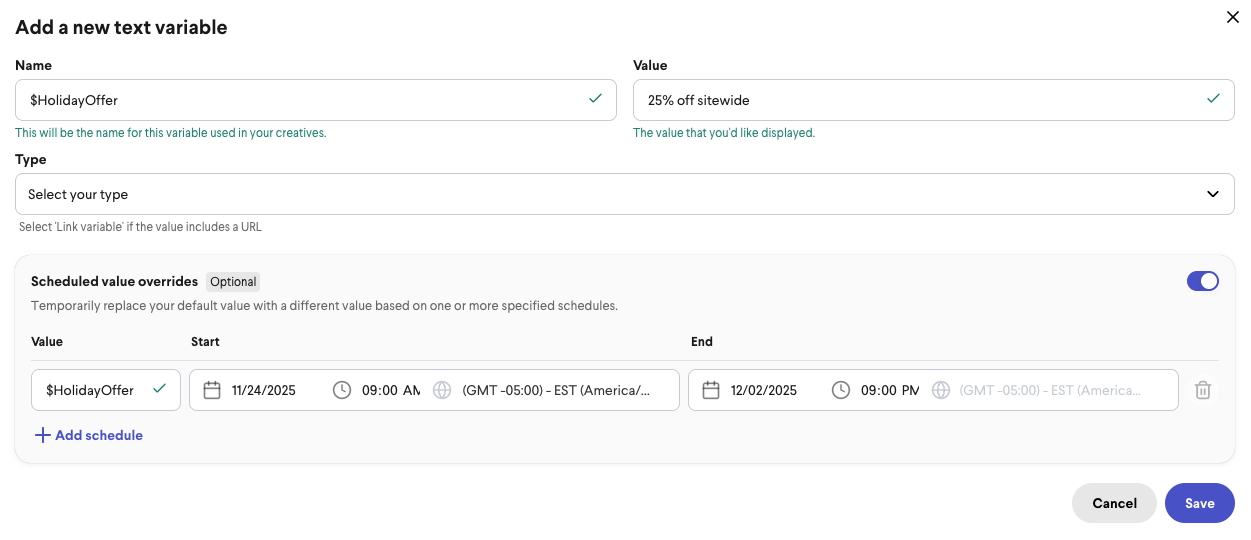Open the Start timezone EST dropdown

556,390
